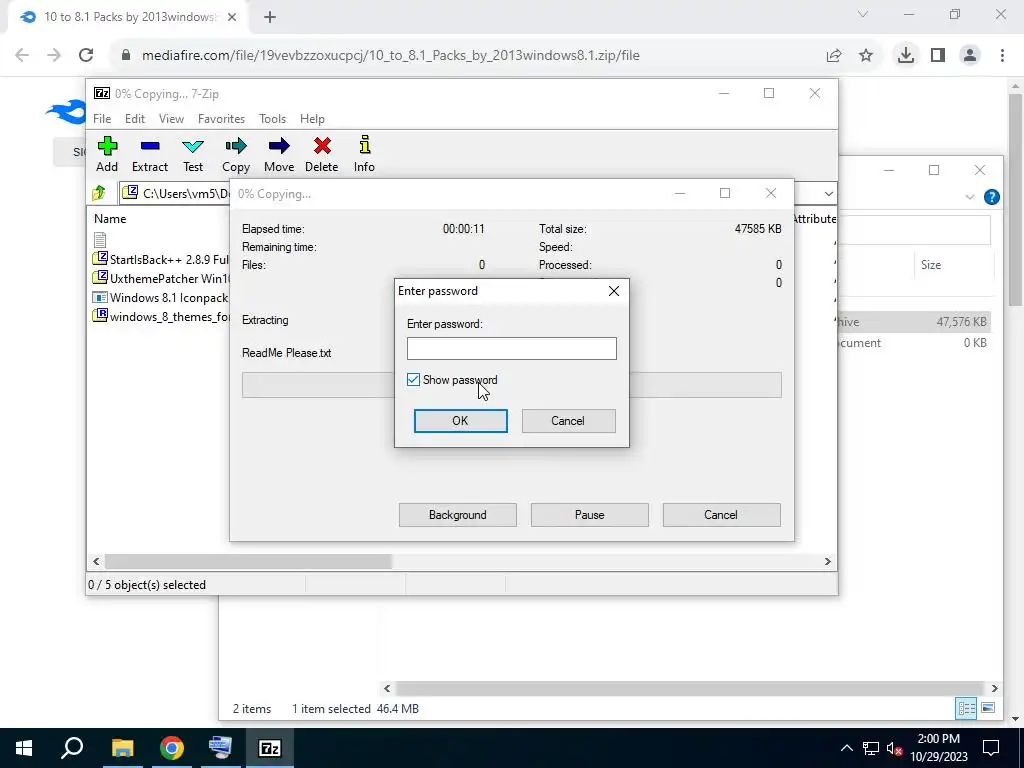Open the Chrome downloads icon
The width and height of the screenshot is (1024, 768).
pos(905,55)
